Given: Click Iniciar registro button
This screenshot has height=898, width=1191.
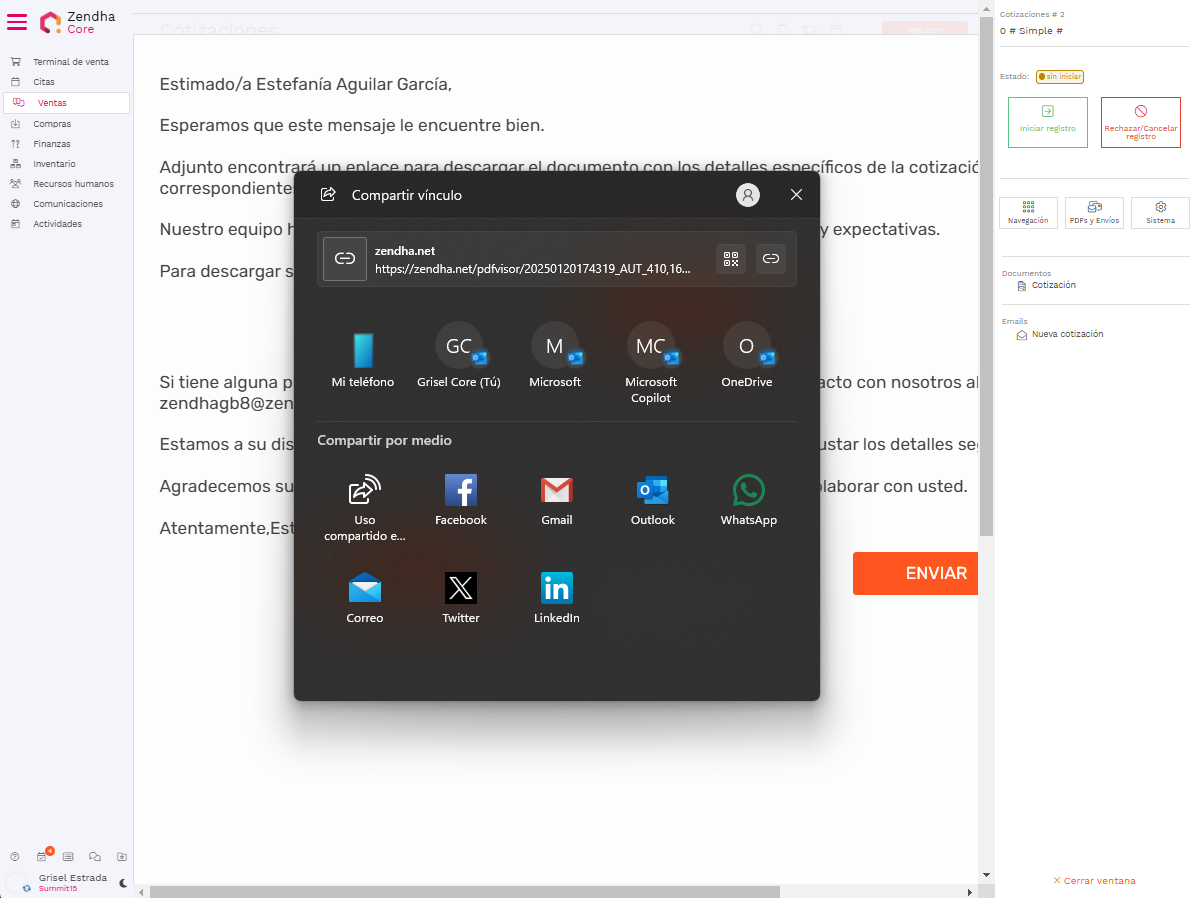Looking at the screenshot, I should (x=1047, y=122).
